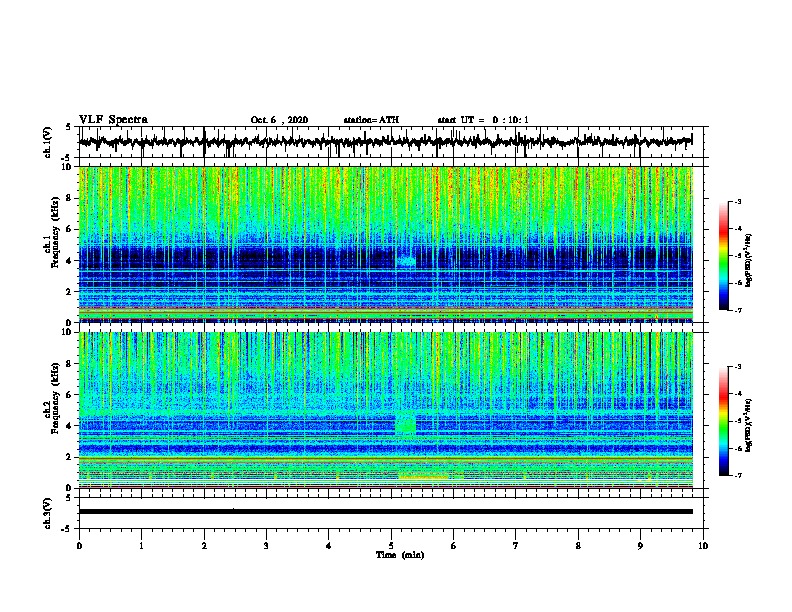Image resolution: width=792 pixels, height=612 pixels.
Task: Click the date "Oct. 6, 2020"
Action: [279, 120]
